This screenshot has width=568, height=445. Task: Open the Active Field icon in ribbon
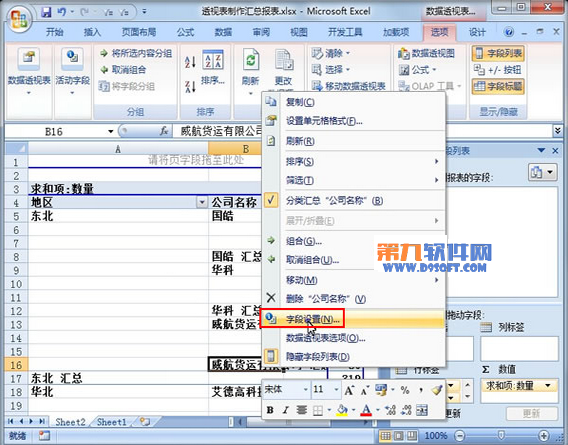72,58
